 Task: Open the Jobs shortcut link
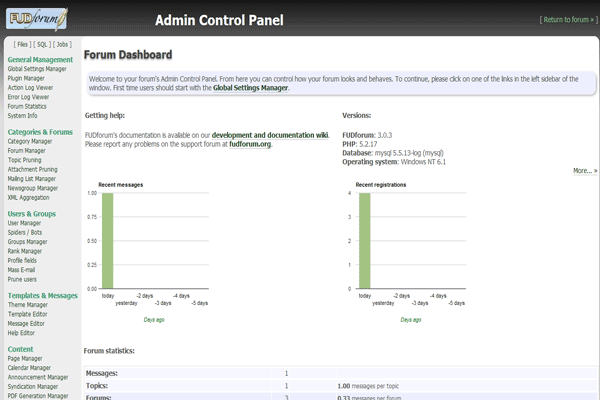[62, 44]
